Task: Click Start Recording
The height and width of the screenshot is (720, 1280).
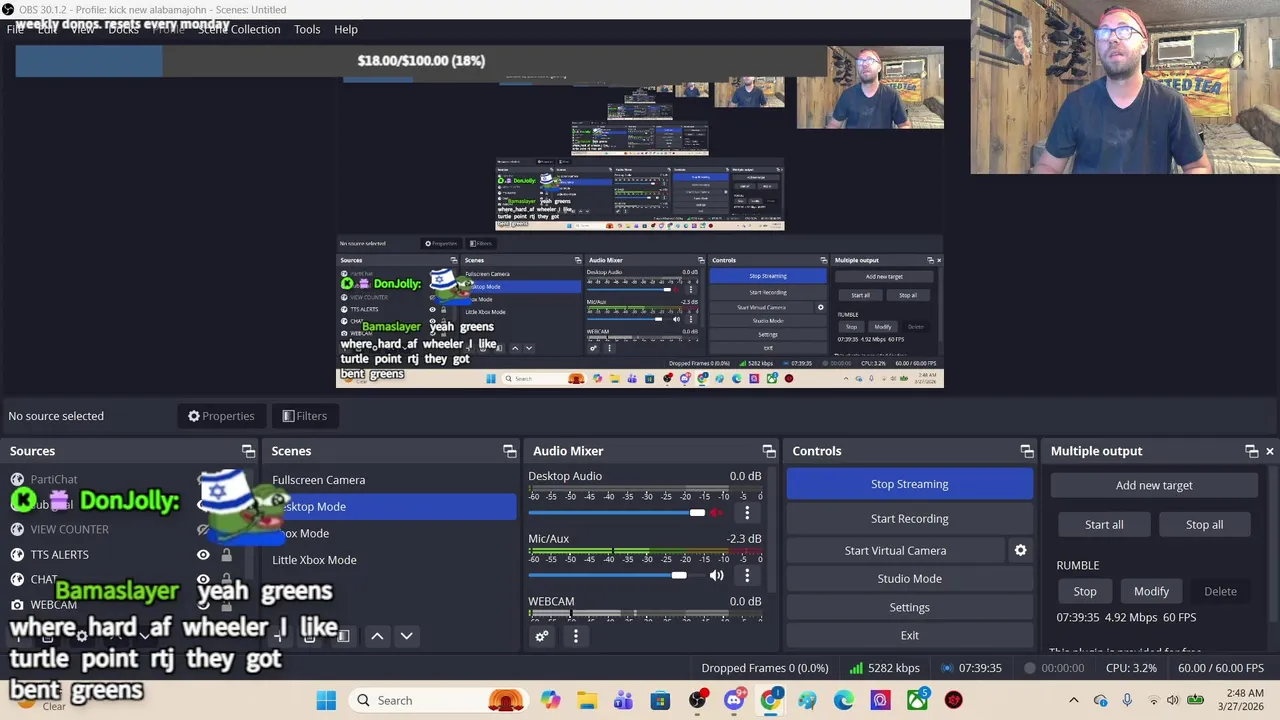Action: point(909,518)
